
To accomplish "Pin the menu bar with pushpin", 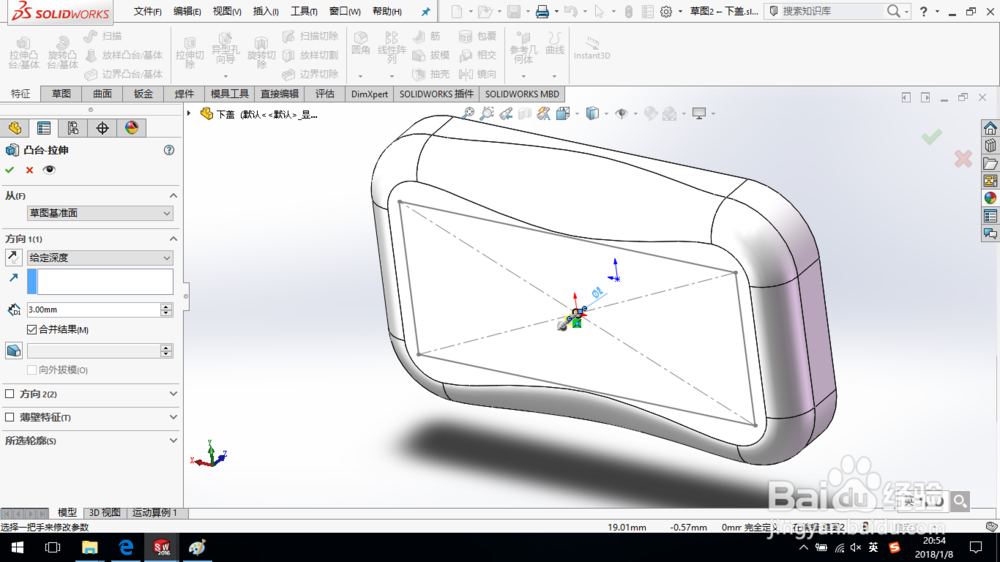I will 425,11.
